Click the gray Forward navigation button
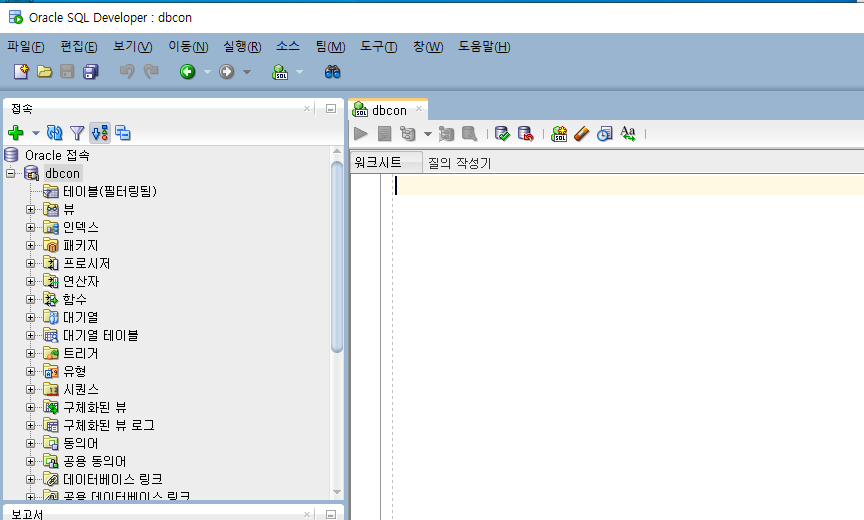Screen dimensions: 864x520 [226, 72]
